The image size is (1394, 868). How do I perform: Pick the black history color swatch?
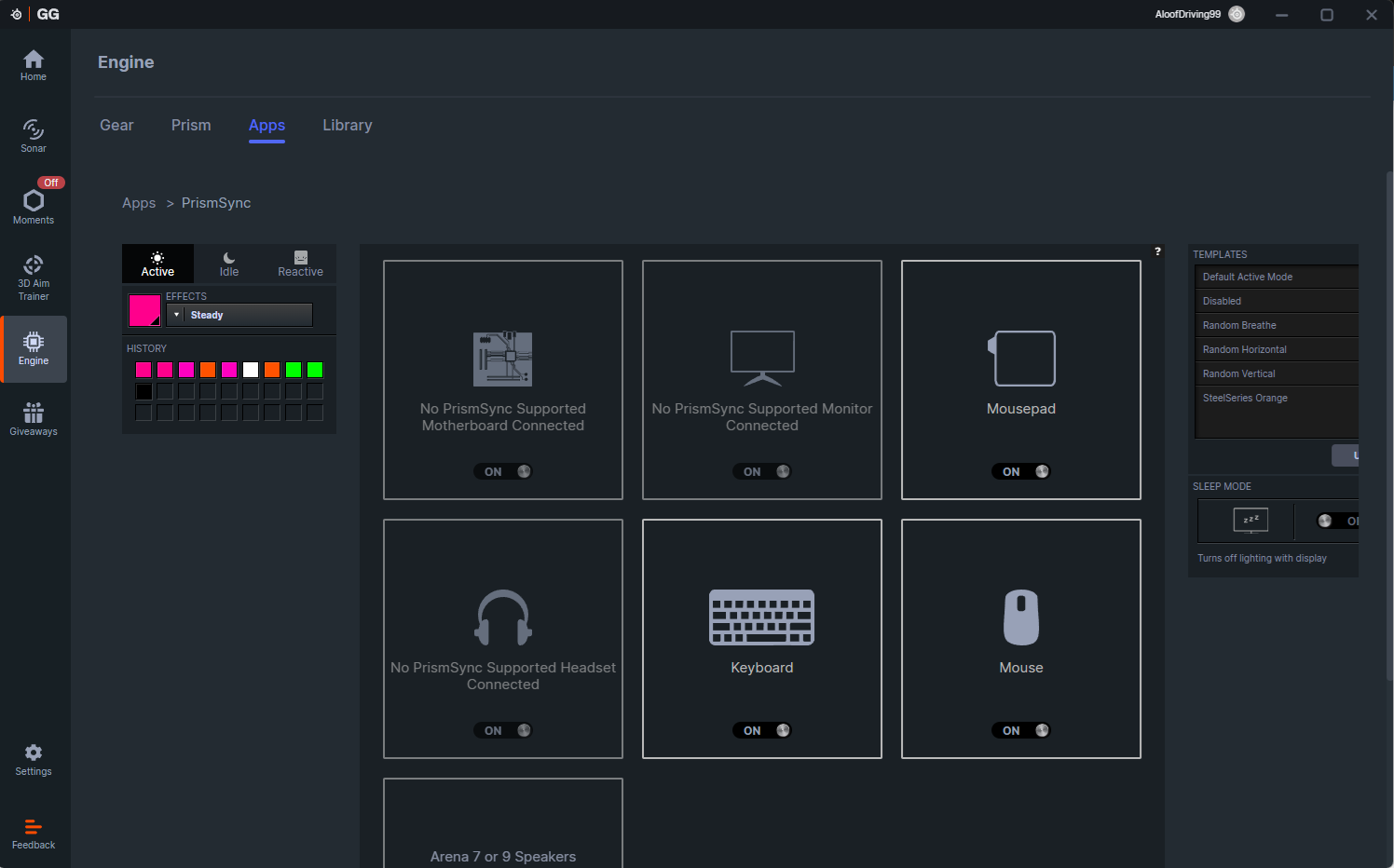pos(143,391)
